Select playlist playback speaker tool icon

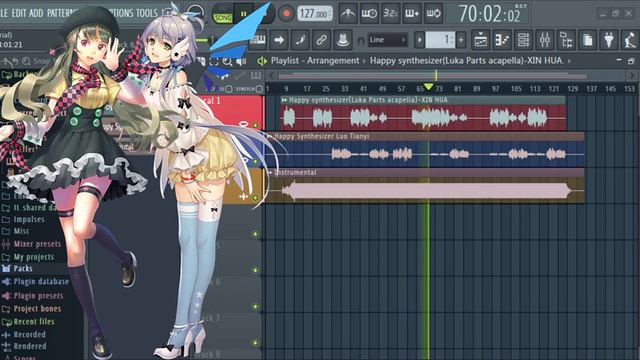(x=242, y=62)
